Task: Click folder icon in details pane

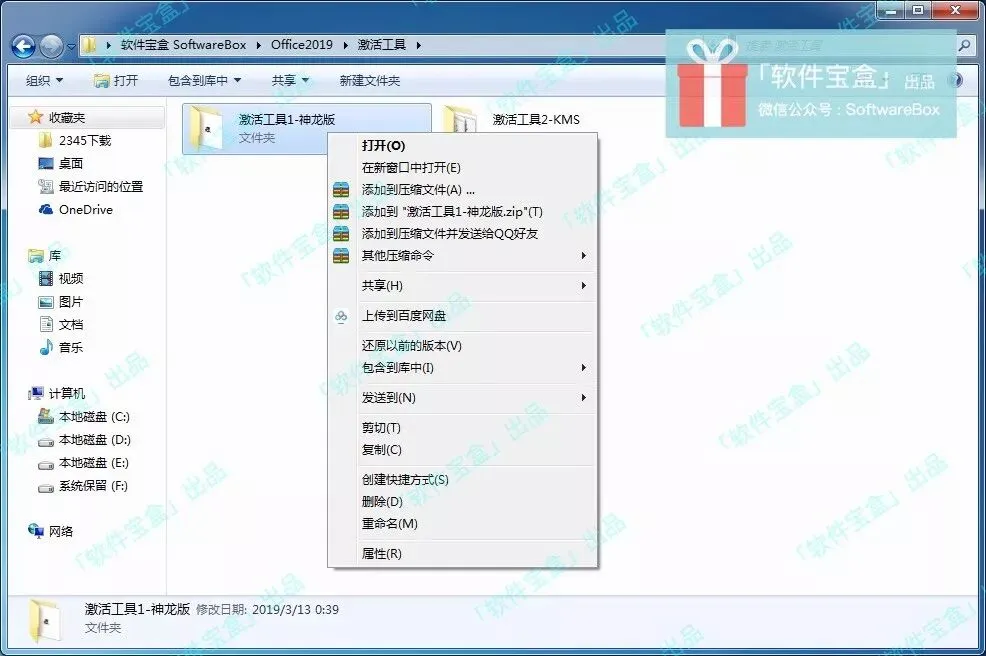Action: [45, 620]
